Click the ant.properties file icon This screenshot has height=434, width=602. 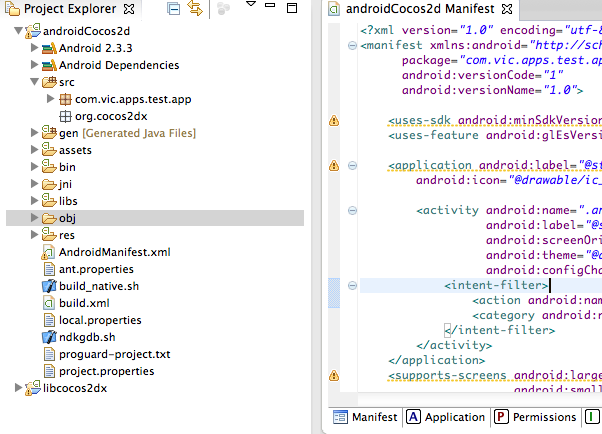pyautogui.click(x=49, y=269)
